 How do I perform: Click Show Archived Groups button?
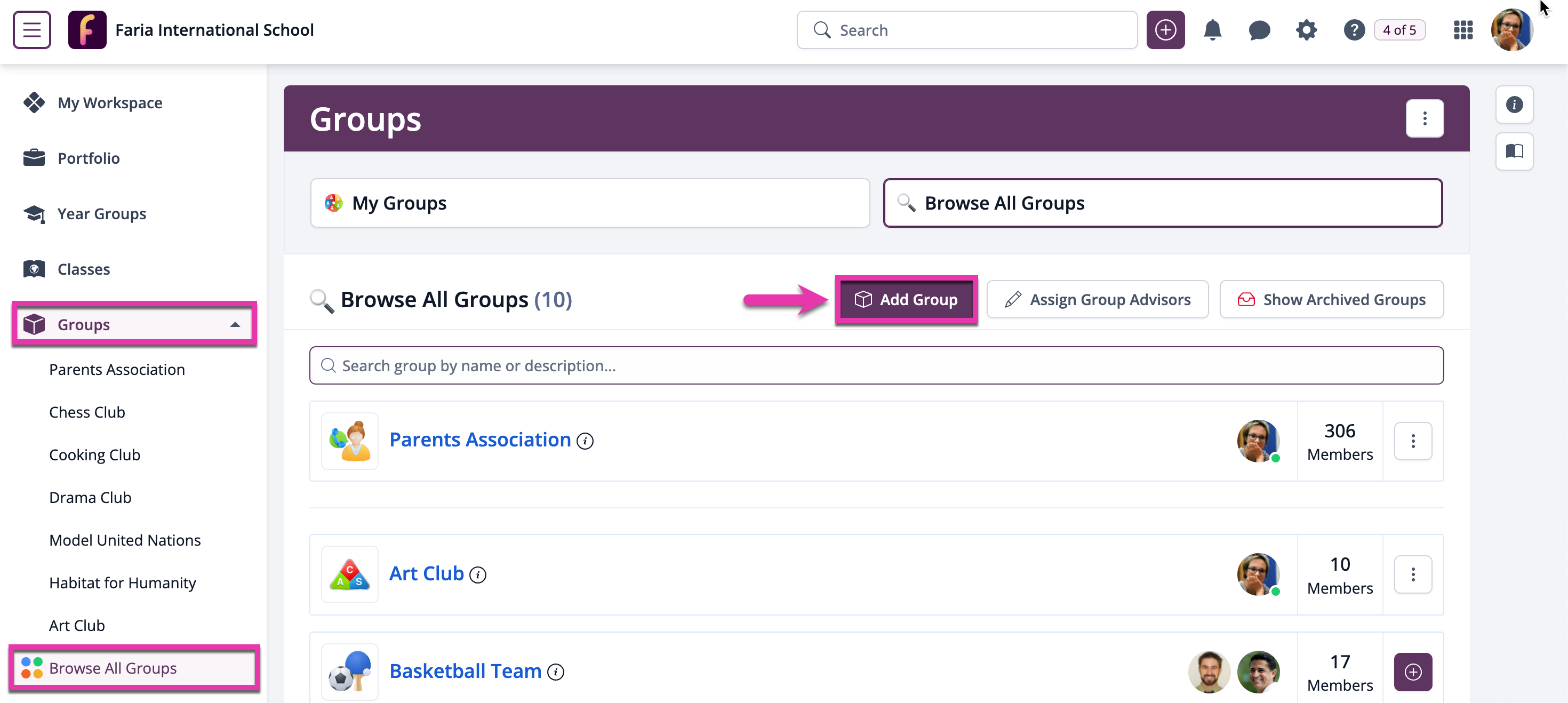pos(1331,299)
